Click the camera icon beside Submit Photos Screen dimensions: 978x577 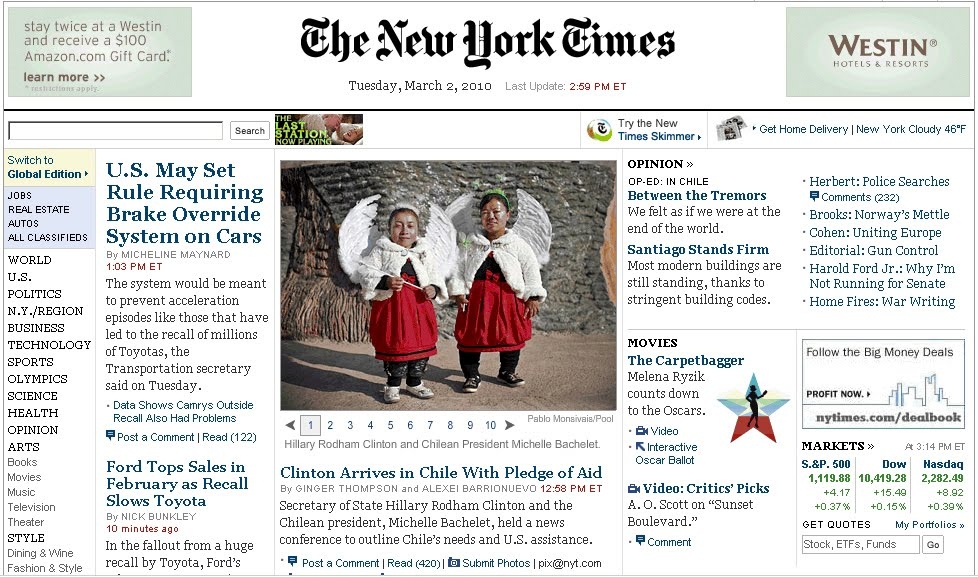pyautogui.click(x=454, y=563)
